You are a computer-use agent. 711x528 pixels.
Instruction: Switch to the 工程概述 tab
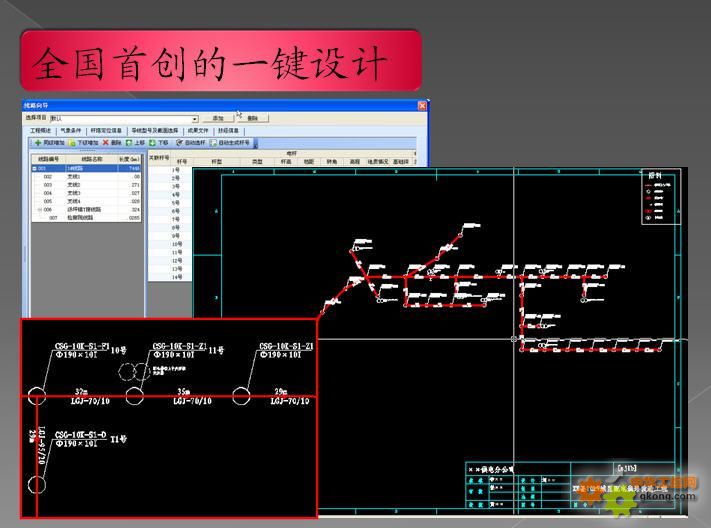[x=41, y=131]
